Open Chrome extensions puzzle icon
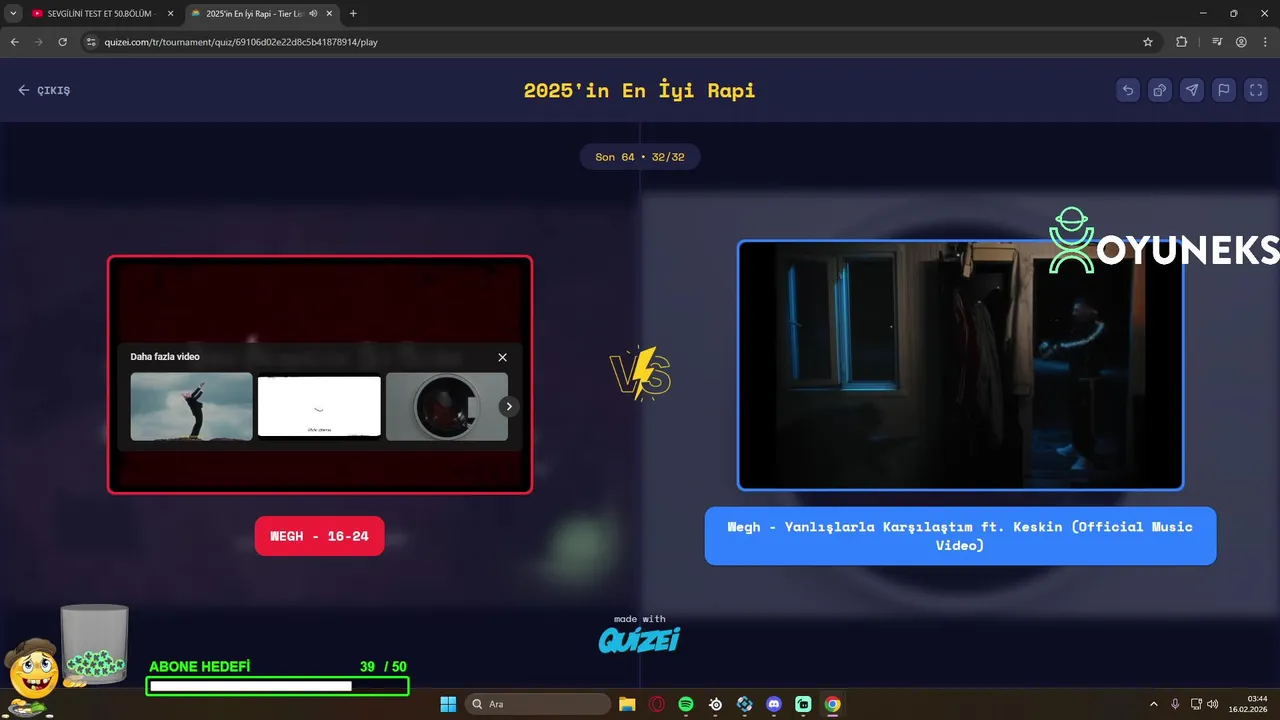 [x=1182, y=42]
